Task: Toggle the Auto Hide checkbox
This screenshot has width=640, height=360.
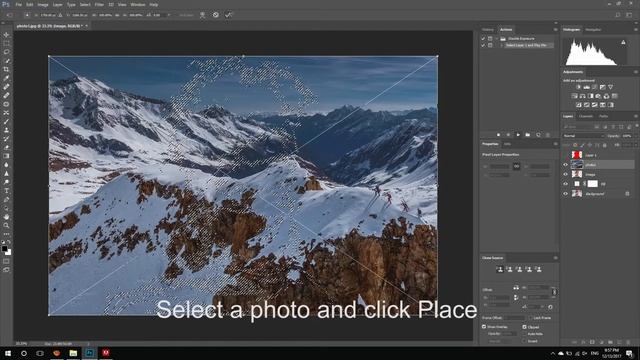Action: point(524,334)
